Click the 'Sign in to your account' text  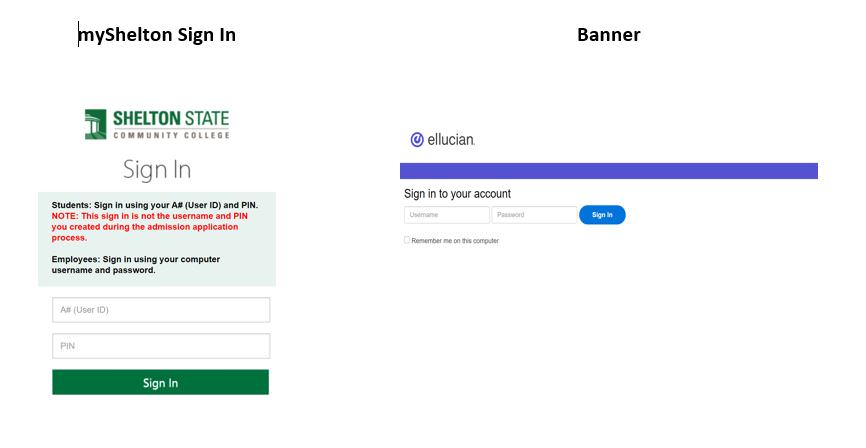coord(457,194)
